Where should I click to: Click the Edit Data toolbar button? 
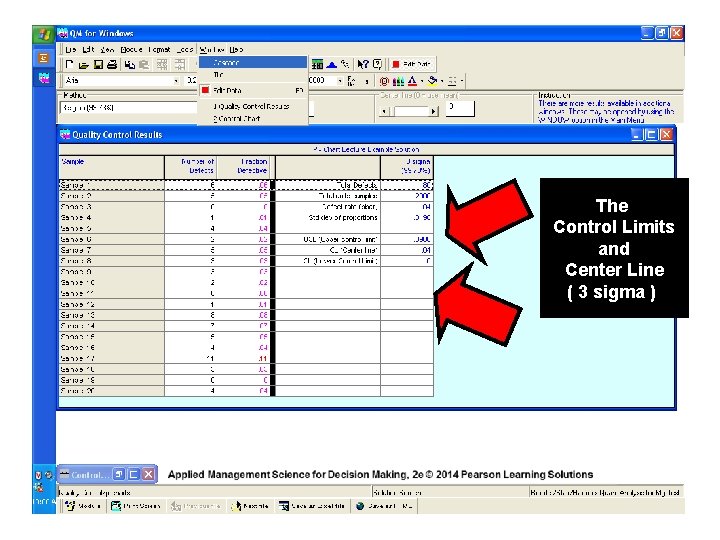411,64
